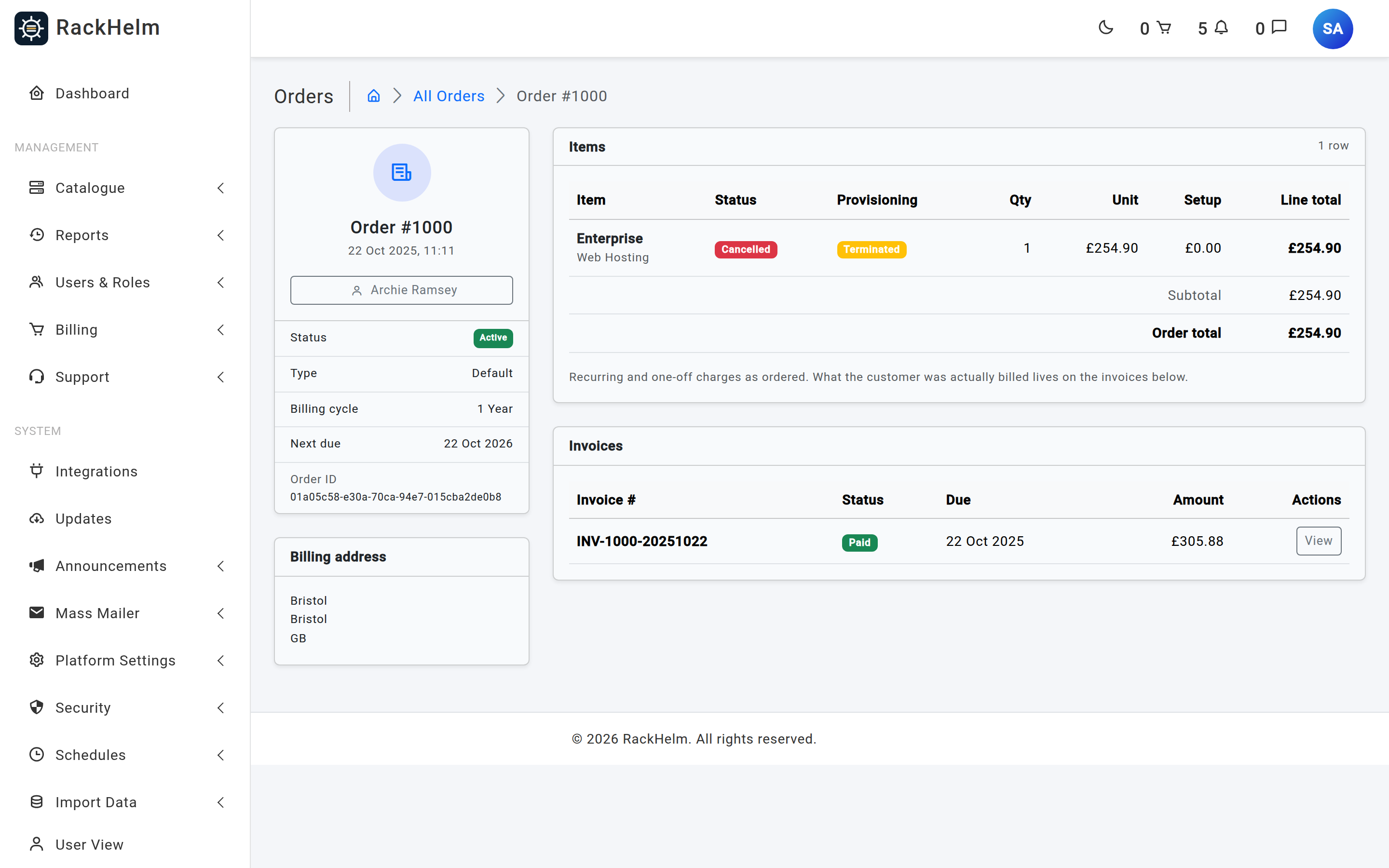1389x868 pixels.
Task: Click the Billing cycle 1 Year value
Action: click(x=495, y=409)
